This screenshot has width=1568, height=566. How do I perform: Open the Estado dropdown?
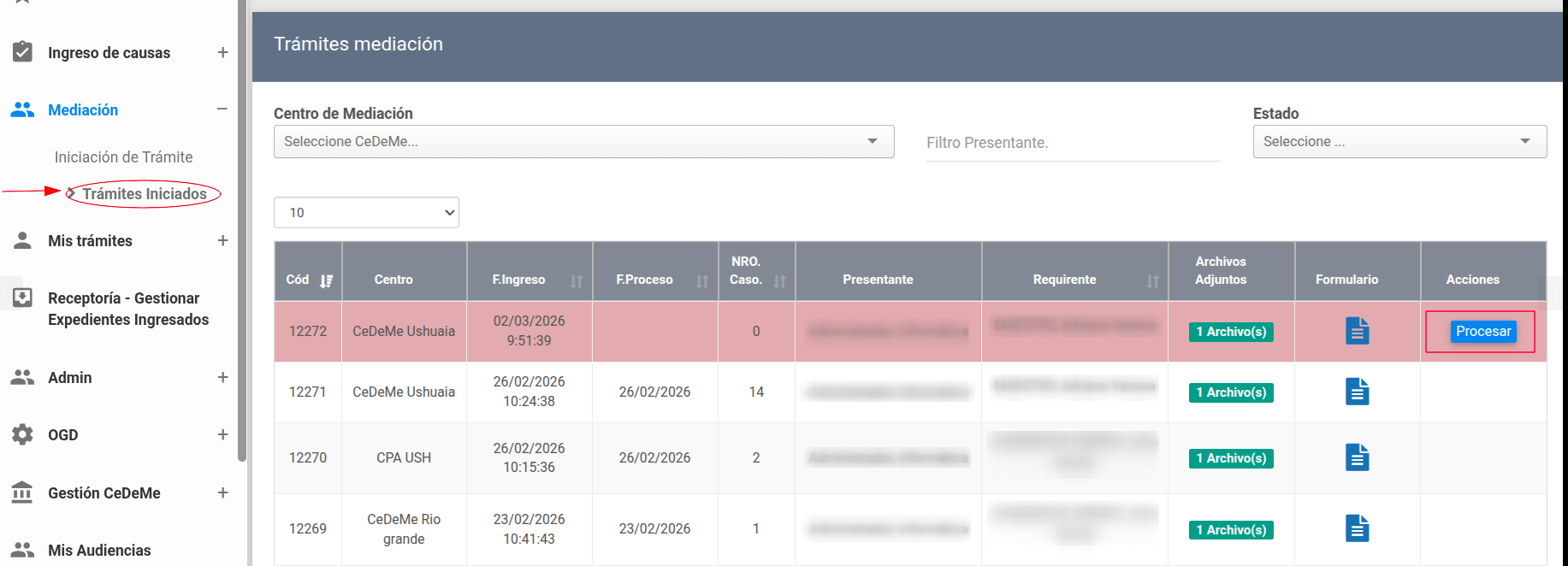(1399, 141)
